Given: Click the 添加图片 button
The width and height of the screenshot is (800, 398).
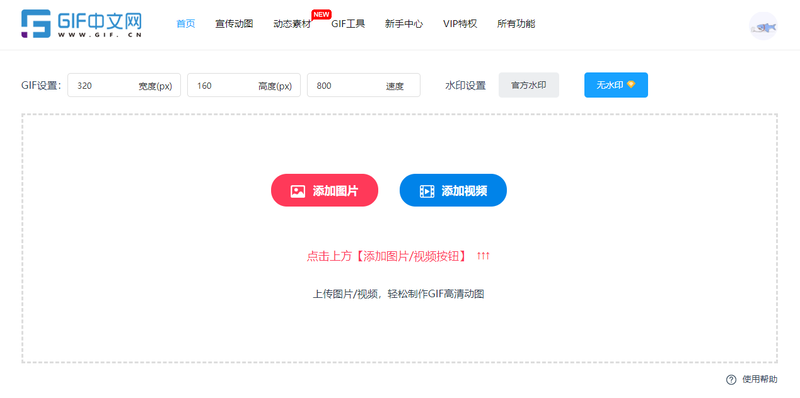Looking at the screenshot, I should coord(324,190).
